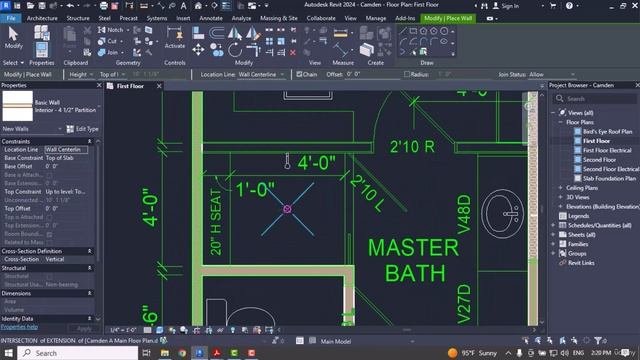Select the Line draw tool
The image size is (640, 360).
click(x=403, y=31)
